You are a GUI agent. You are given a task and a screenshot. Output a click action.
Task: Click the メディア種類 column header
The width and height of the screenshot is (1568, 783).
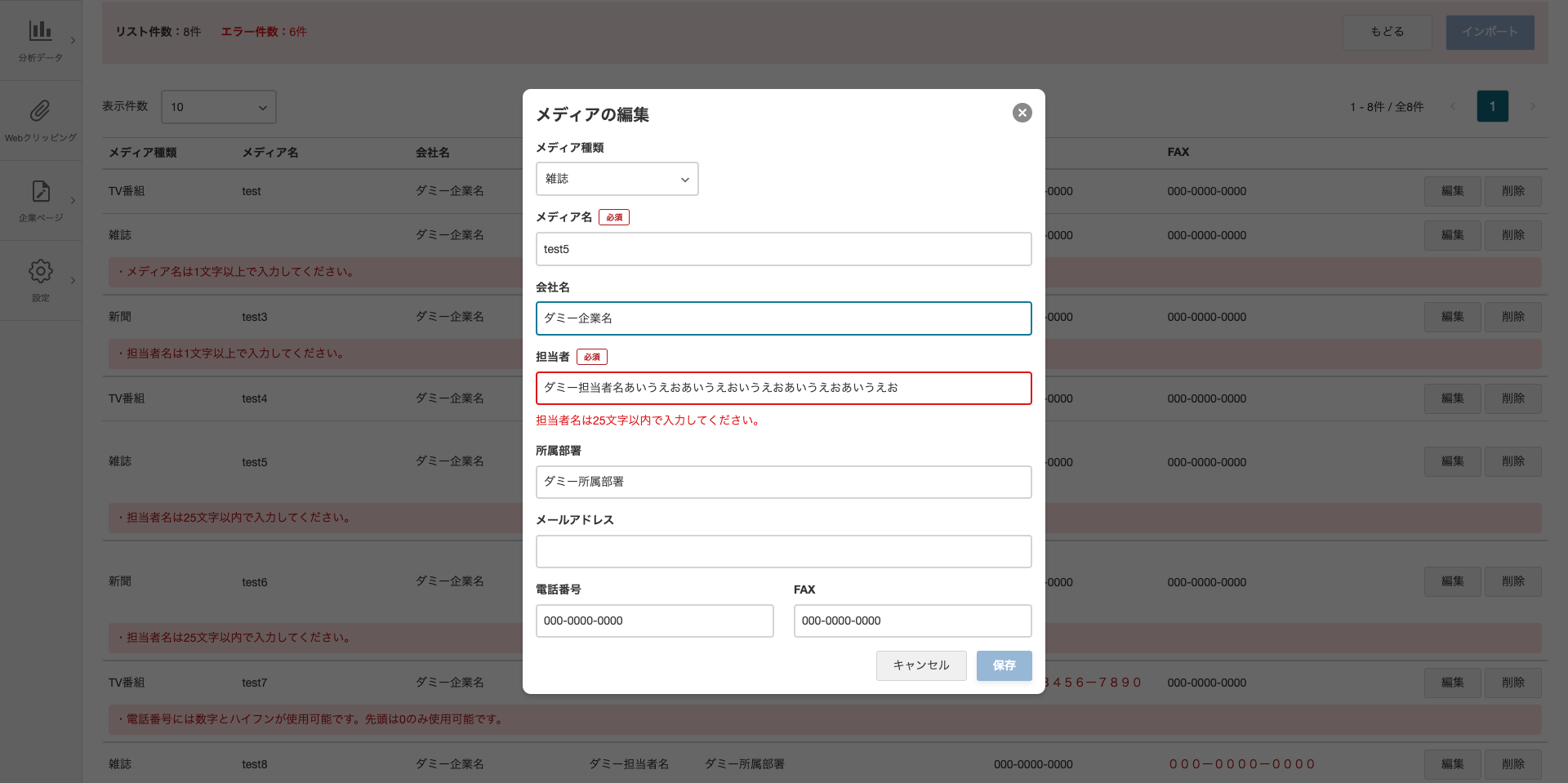(x=142, y=153)
